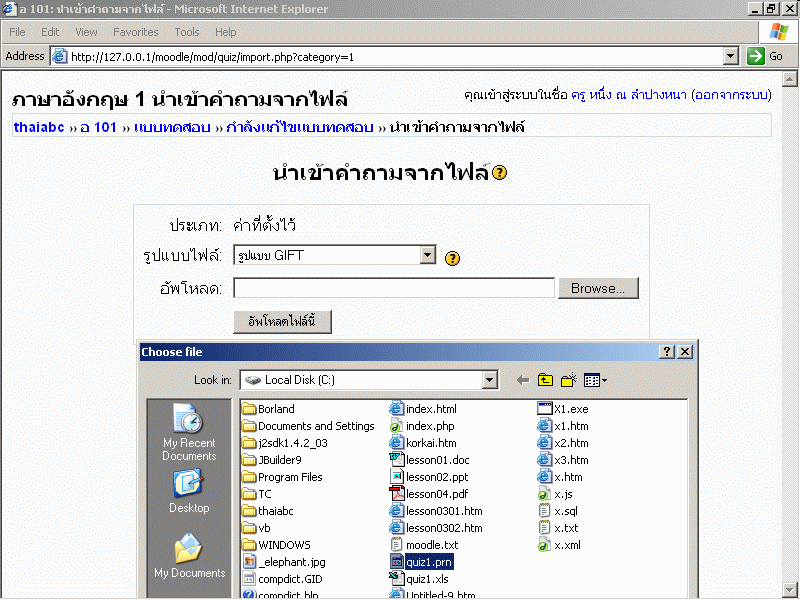Click the Back arrow in Choose file dialog

coord(522,380)
